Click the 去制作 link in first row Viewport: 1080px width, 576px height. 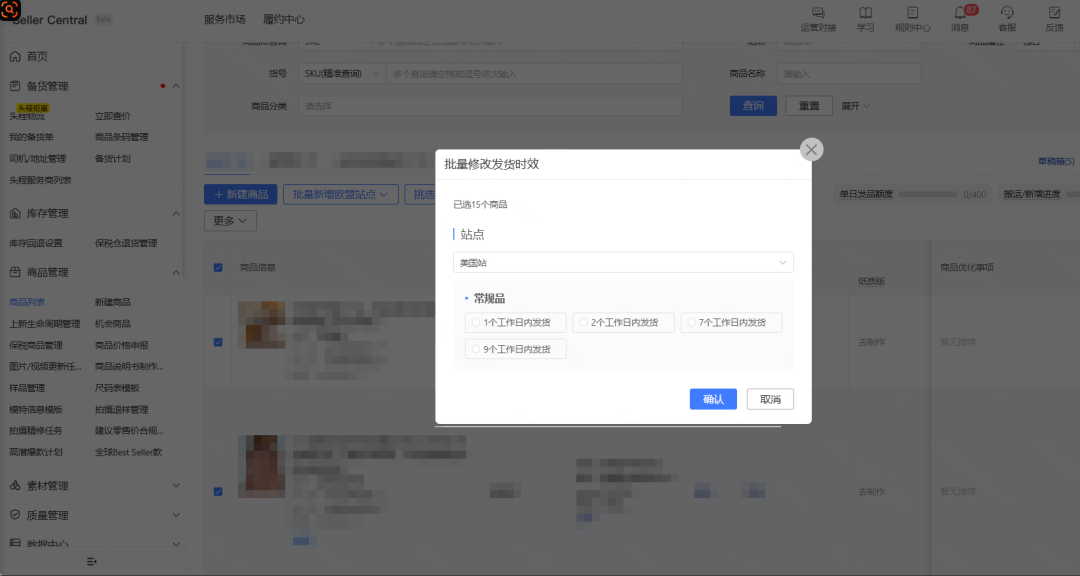(871, 342)
